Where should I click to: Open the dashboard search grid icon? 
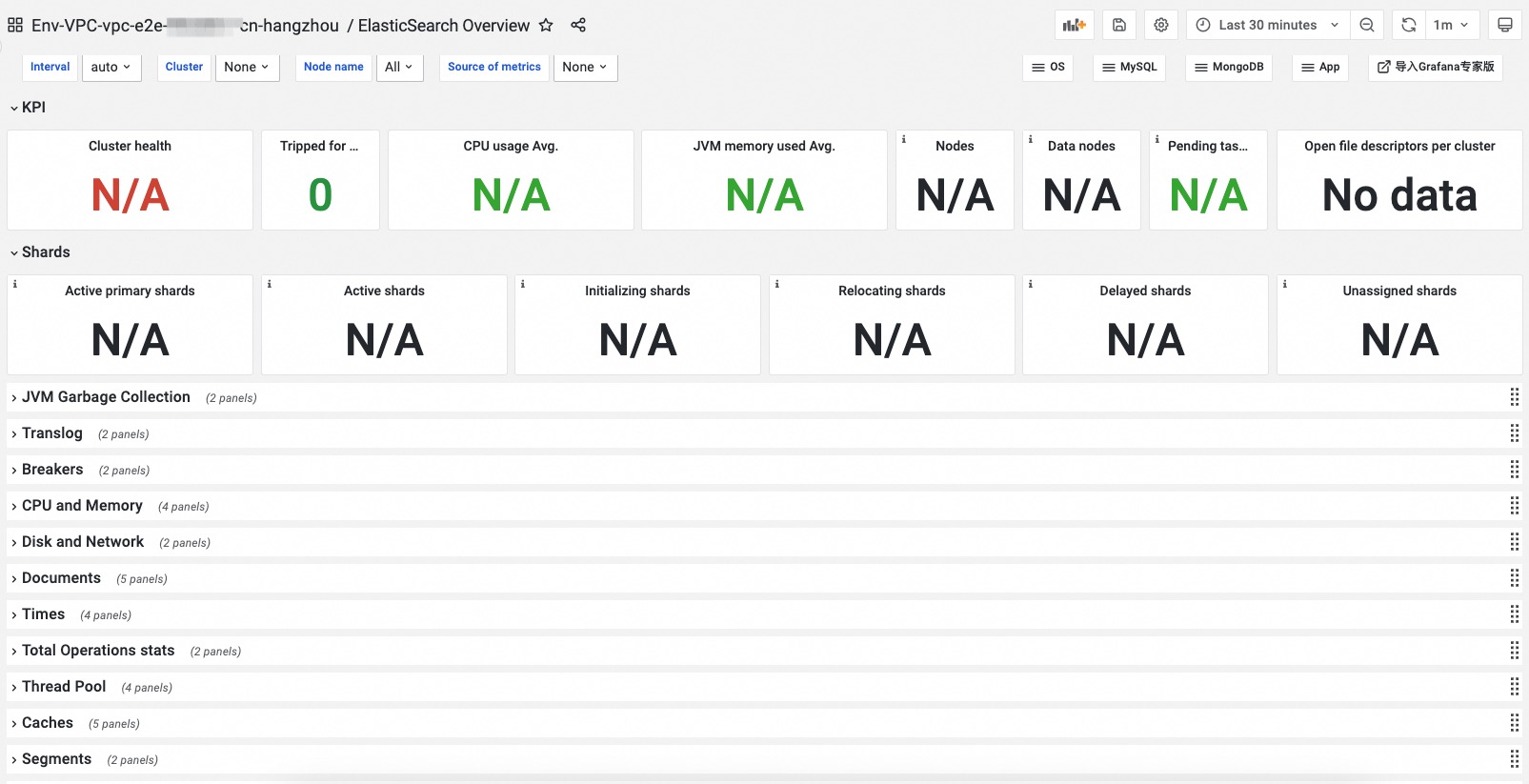tap(15, 25)
